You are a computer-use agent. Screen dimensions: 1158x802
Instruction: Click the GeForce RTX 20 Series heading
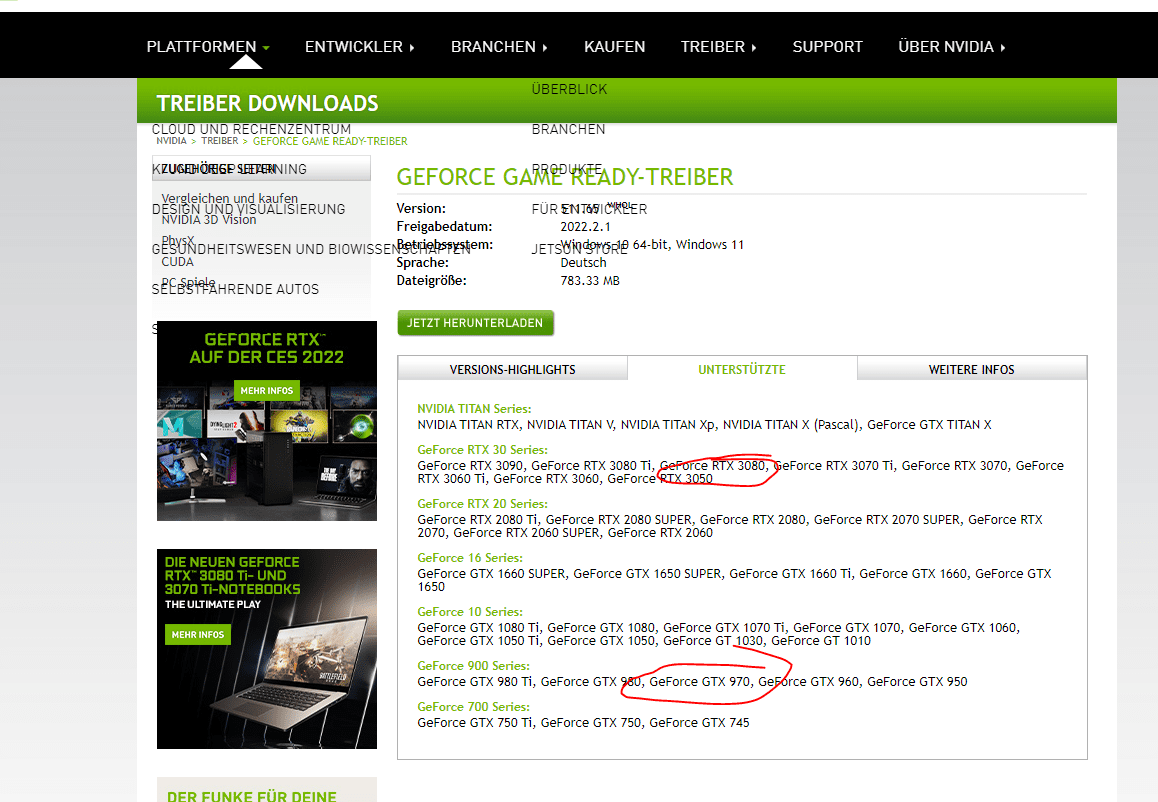[482, 504]
